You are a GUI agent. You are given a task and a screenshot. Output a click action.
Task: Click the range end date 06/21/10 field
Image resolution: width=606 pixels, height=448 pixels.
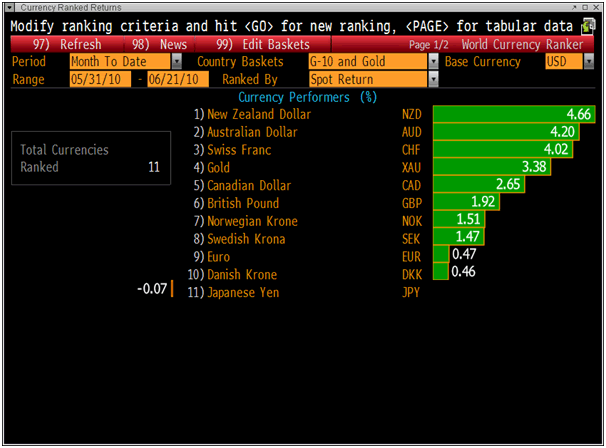coord(171,80)
